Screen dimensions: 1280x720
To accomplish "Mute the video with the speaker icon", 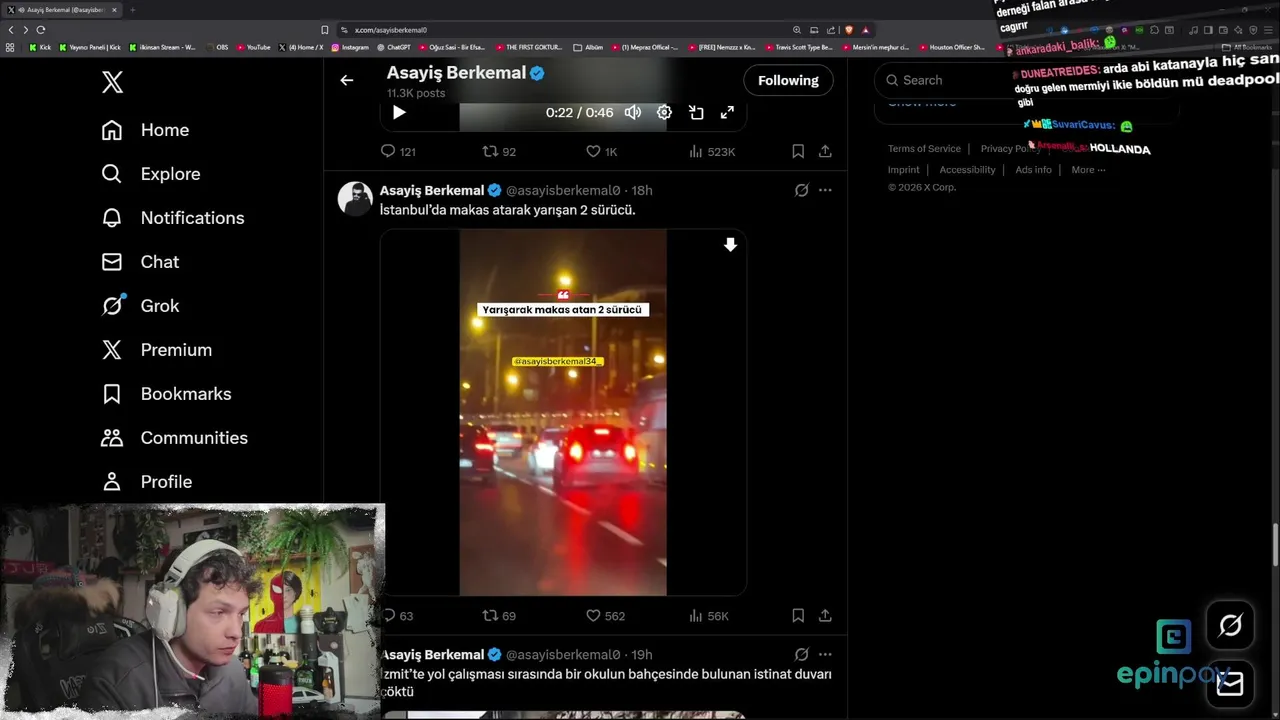I will click(633, 112).
